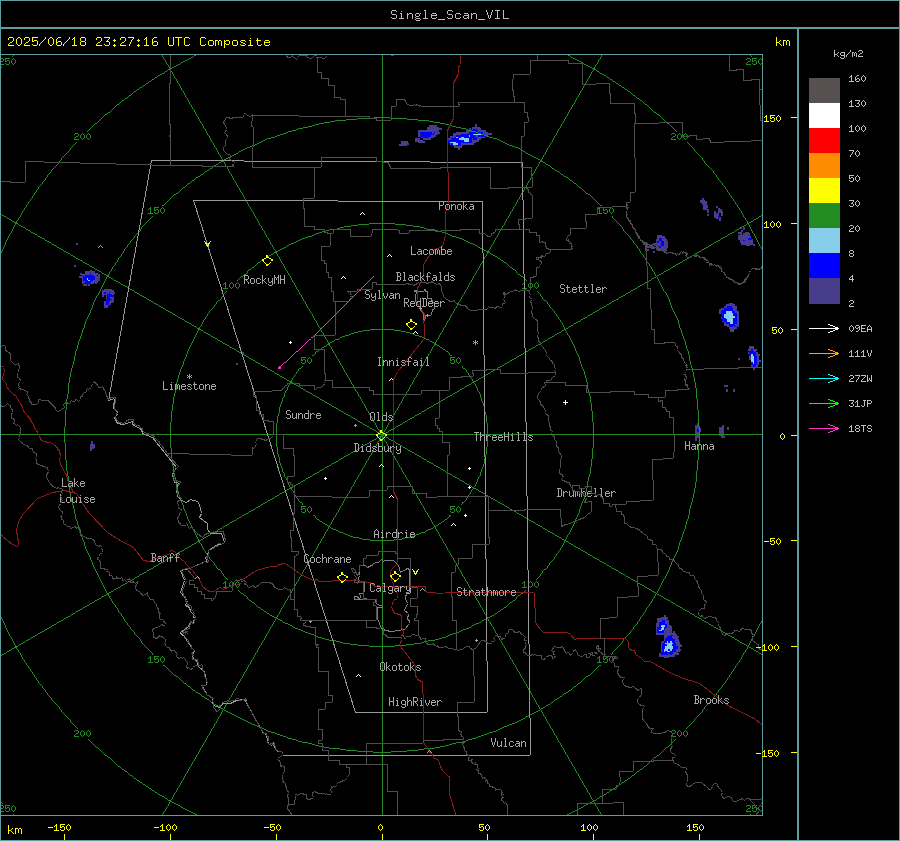Screen dimensions: 900x841
Task: Click the white plus marker south of Stettler
Action: (565, 402)
